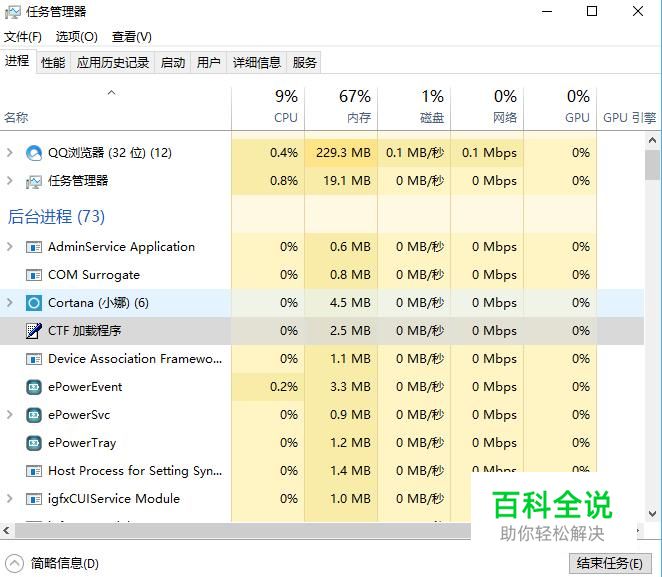
Task: Click the vertical scrollbar down arrow
Action: [652, 514]
